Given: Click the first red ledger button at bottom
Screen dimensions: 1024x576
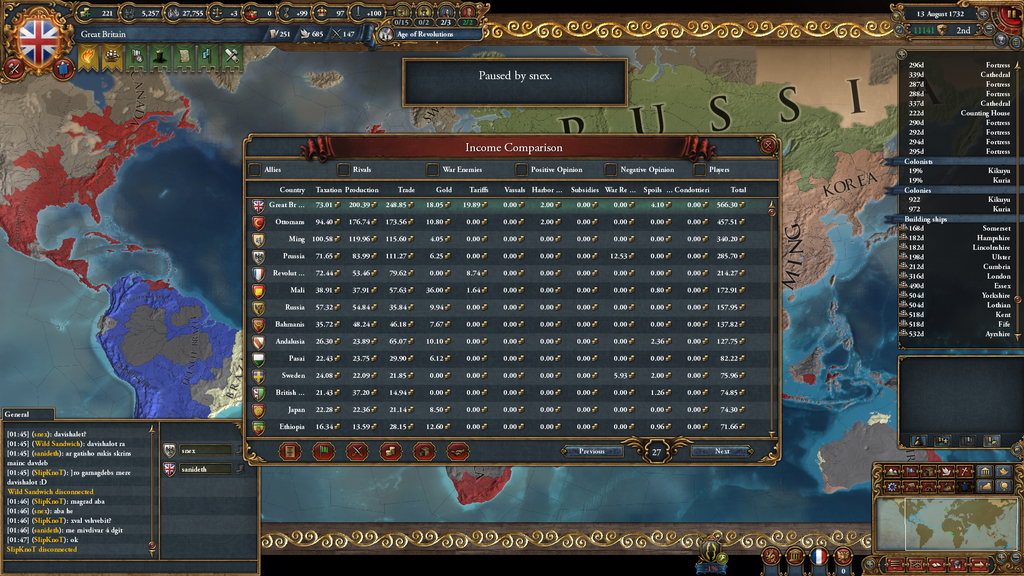Looking at the screenshot, I should [x=290, y=451].
